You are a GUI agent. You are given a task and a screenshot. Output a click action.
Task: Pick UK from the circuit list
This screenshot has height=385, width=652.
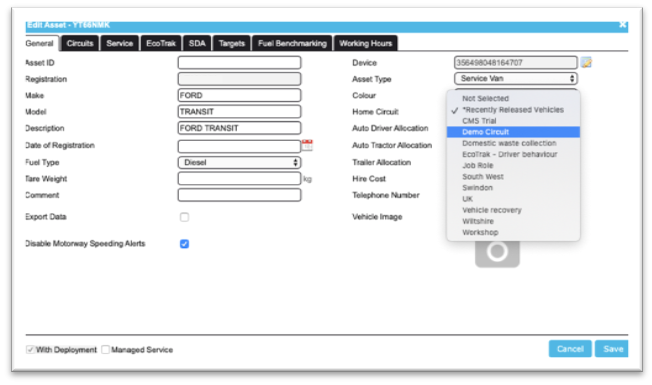pyautogui.click(x=513, y=199)
